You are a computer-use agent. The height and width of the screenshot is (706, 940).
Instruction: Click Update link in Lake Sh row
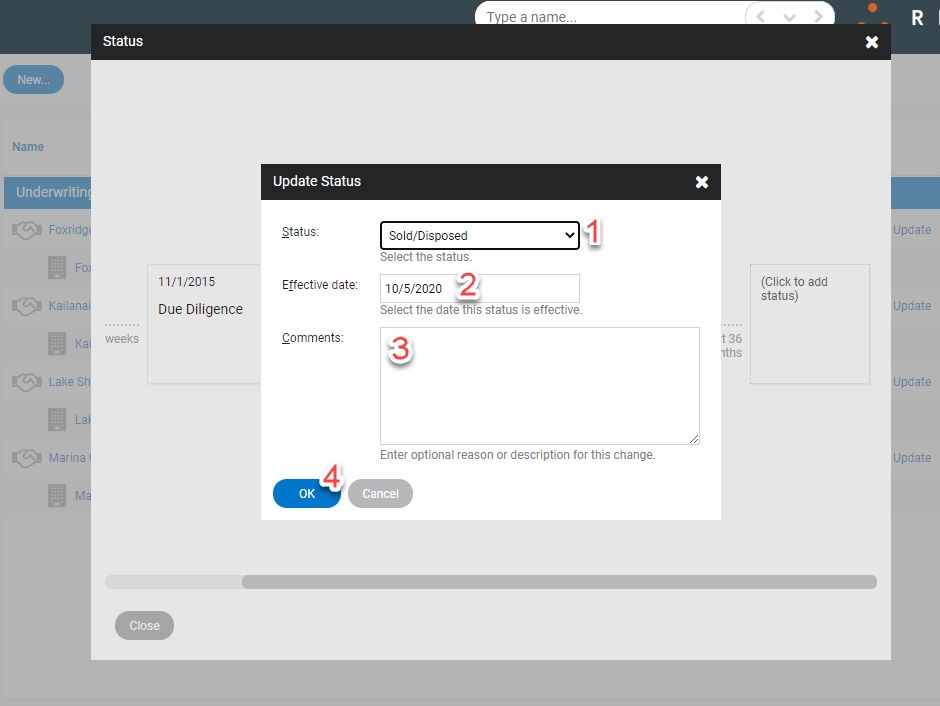912,382
